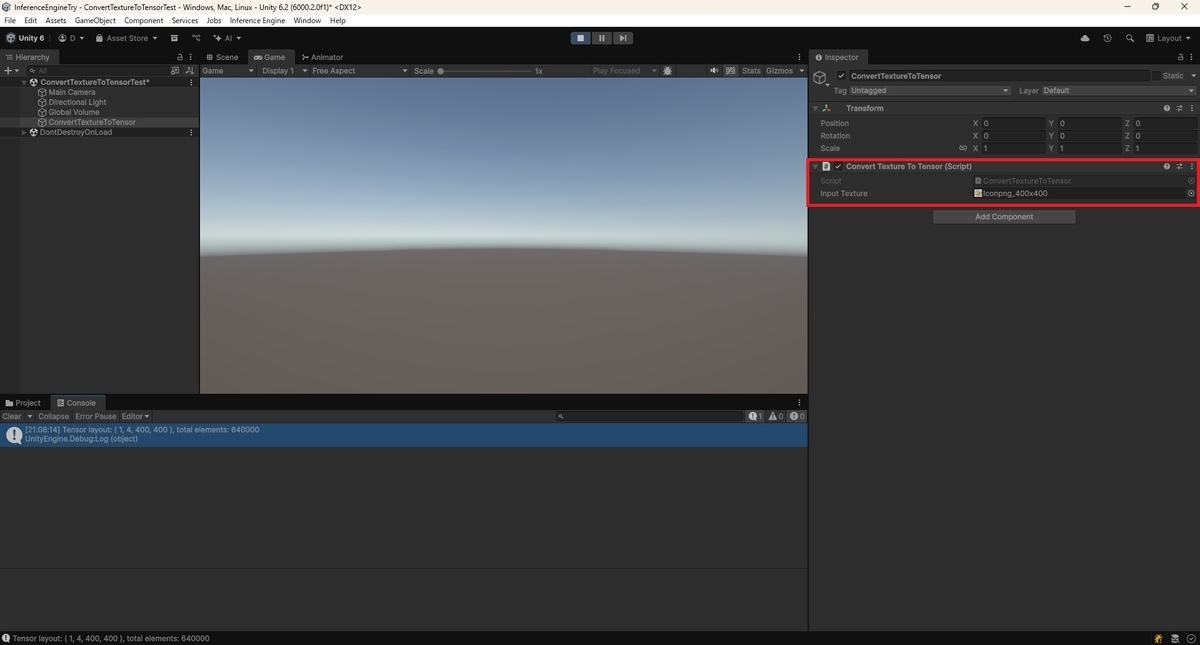This screenshot has width=1200, height=645.
Task: Select Main Camera in Hierarchy
Action: [x=71, y=92]
